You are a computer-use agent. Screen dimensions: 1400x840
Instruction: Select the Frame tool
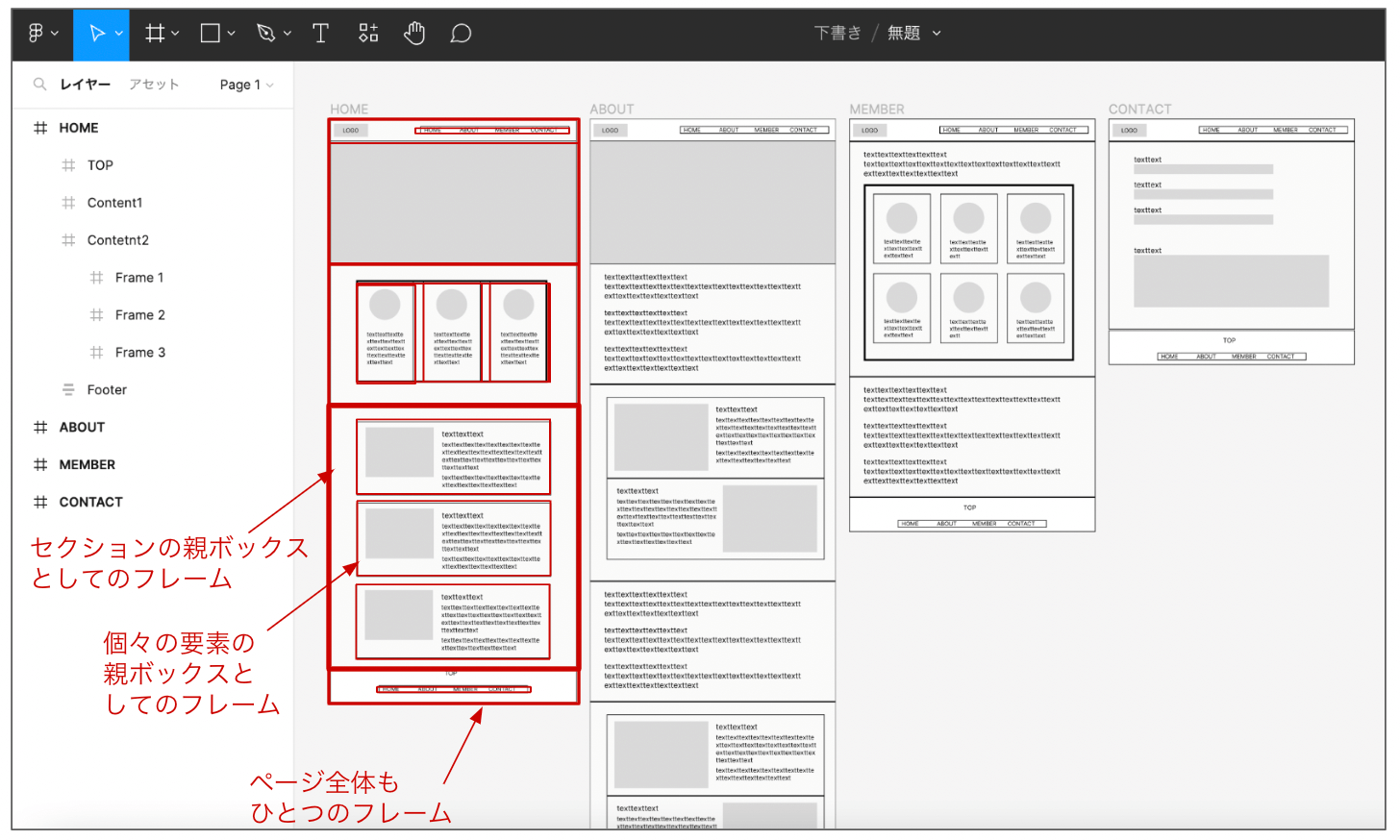154,34
